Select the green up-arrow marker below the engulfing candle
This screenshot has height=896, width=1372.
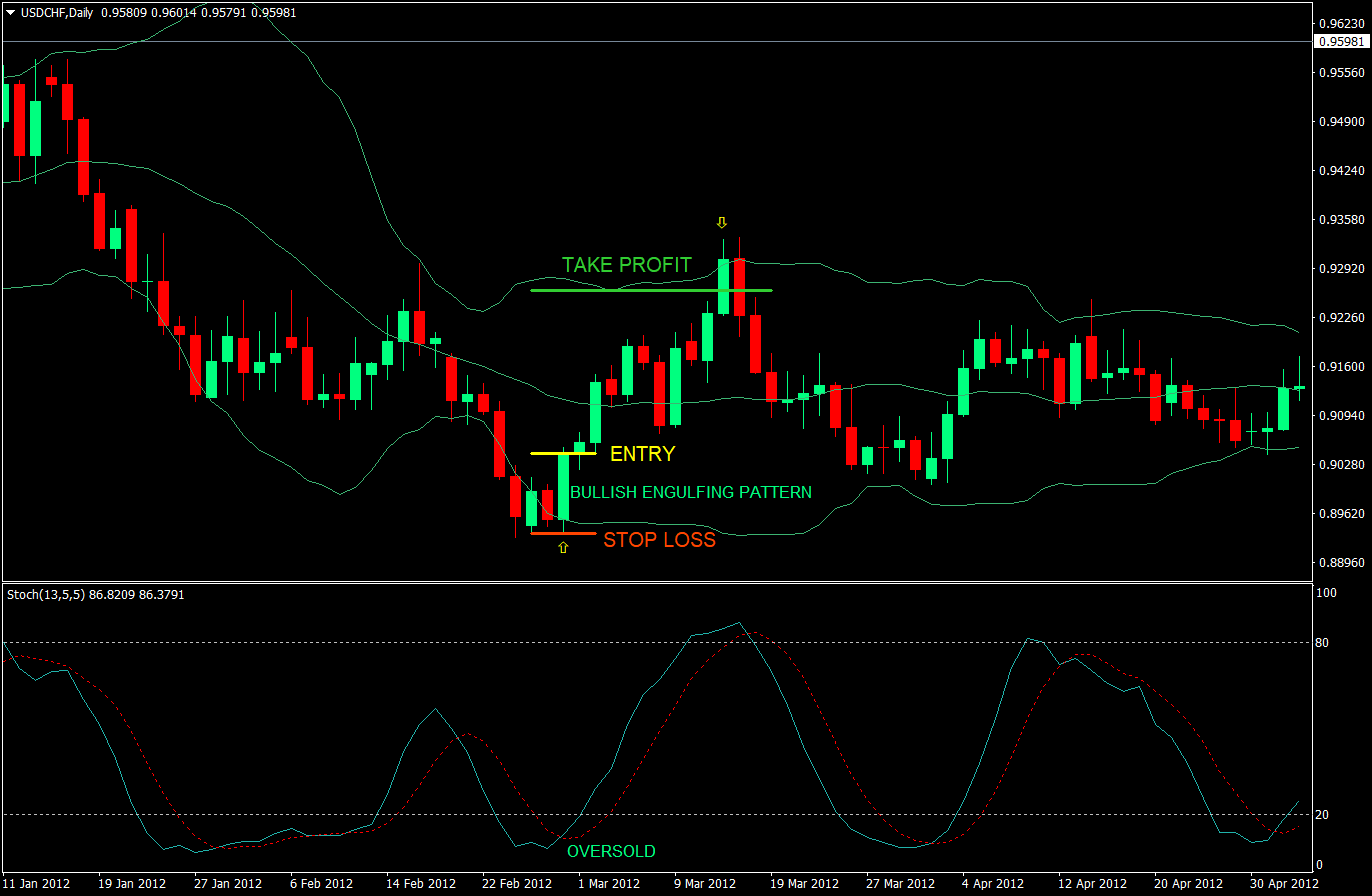tap(563, 547)
